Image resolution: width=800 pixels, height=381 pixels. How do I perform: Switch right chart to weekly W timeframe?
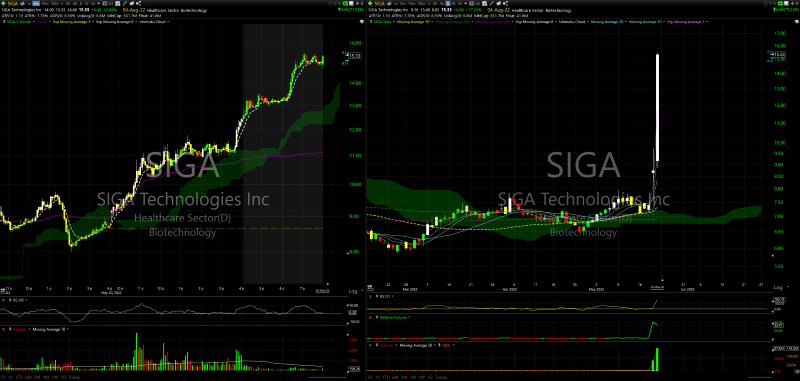pos(453,4)
